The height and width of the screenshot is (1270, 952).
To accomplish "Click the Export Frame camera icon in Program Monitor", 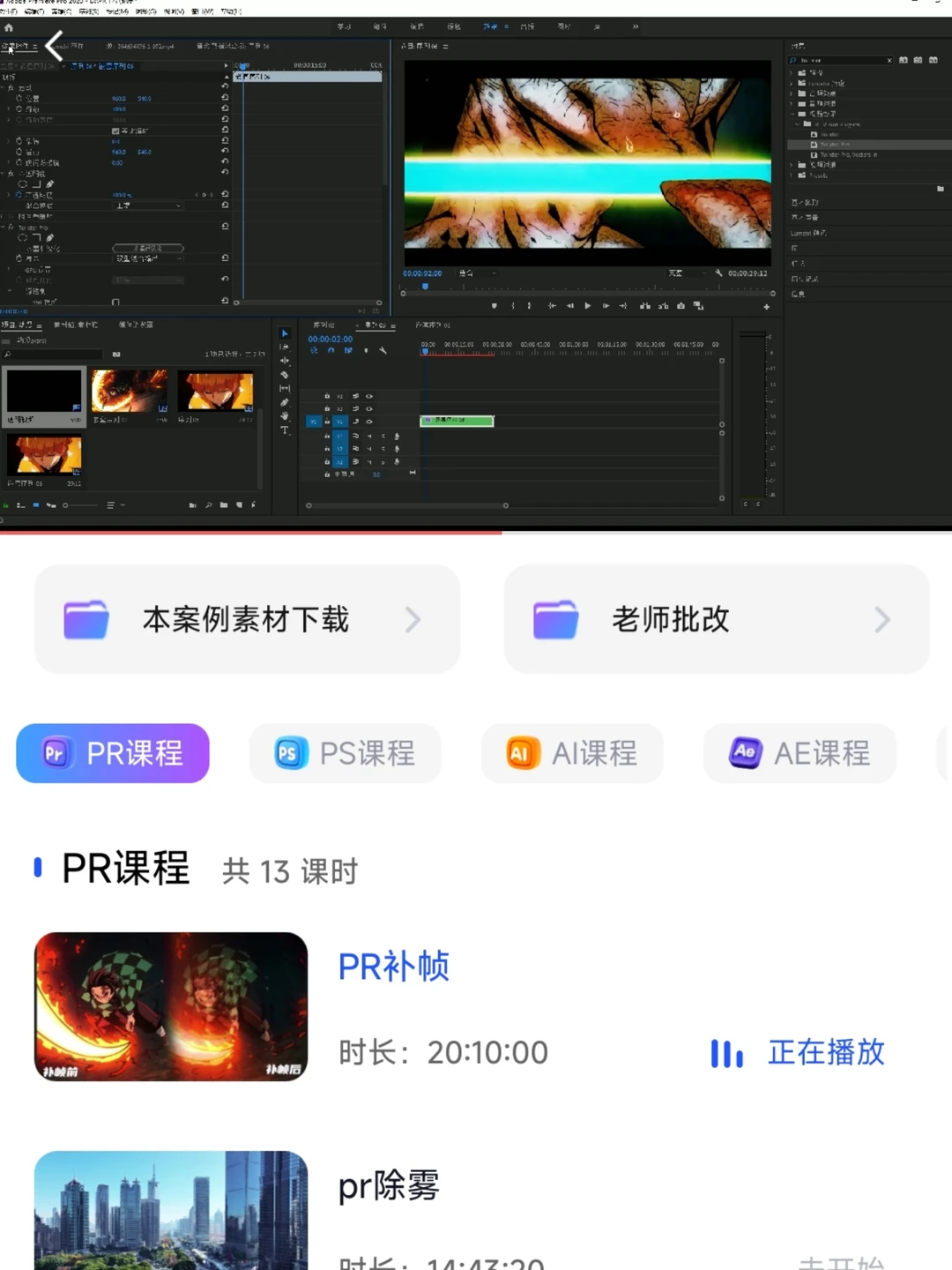I will click(681, 306).
